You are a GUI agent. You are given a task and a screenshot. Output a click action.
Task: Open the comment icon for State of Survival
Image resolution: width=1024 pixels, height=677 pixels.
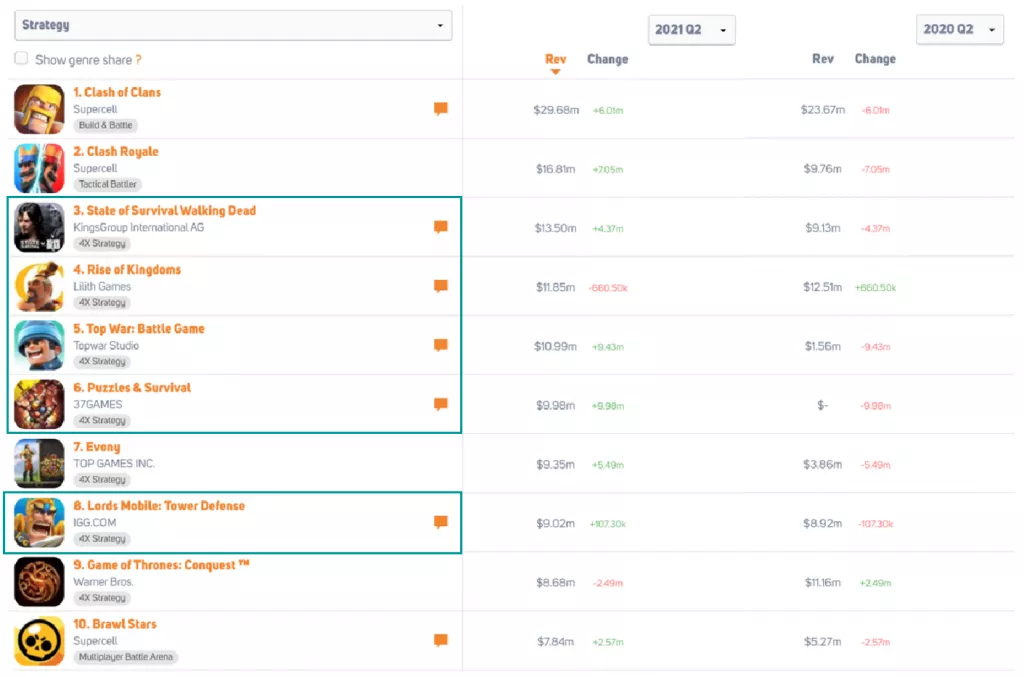441,227
